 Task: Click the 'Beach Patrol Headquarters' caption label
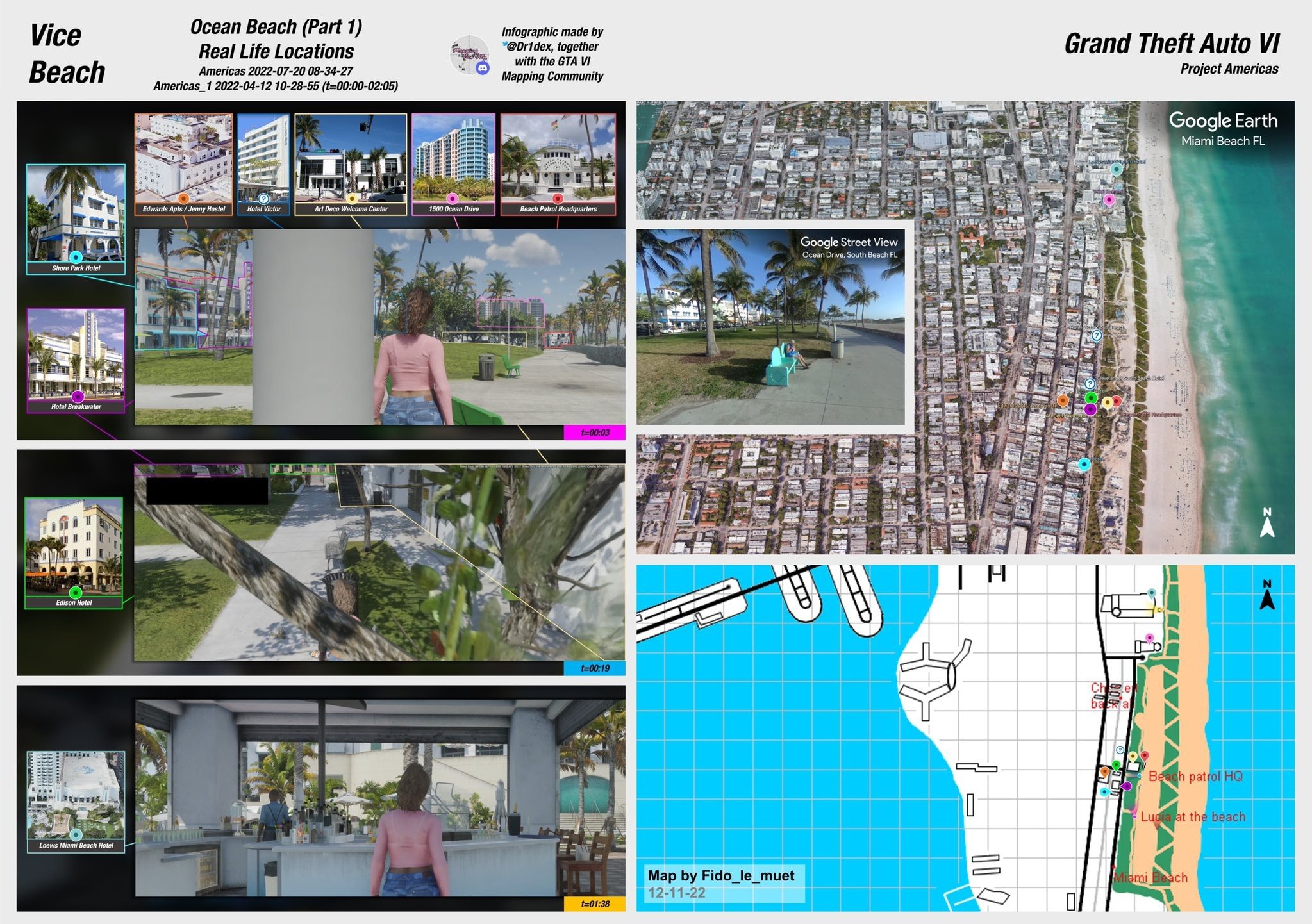558,209
